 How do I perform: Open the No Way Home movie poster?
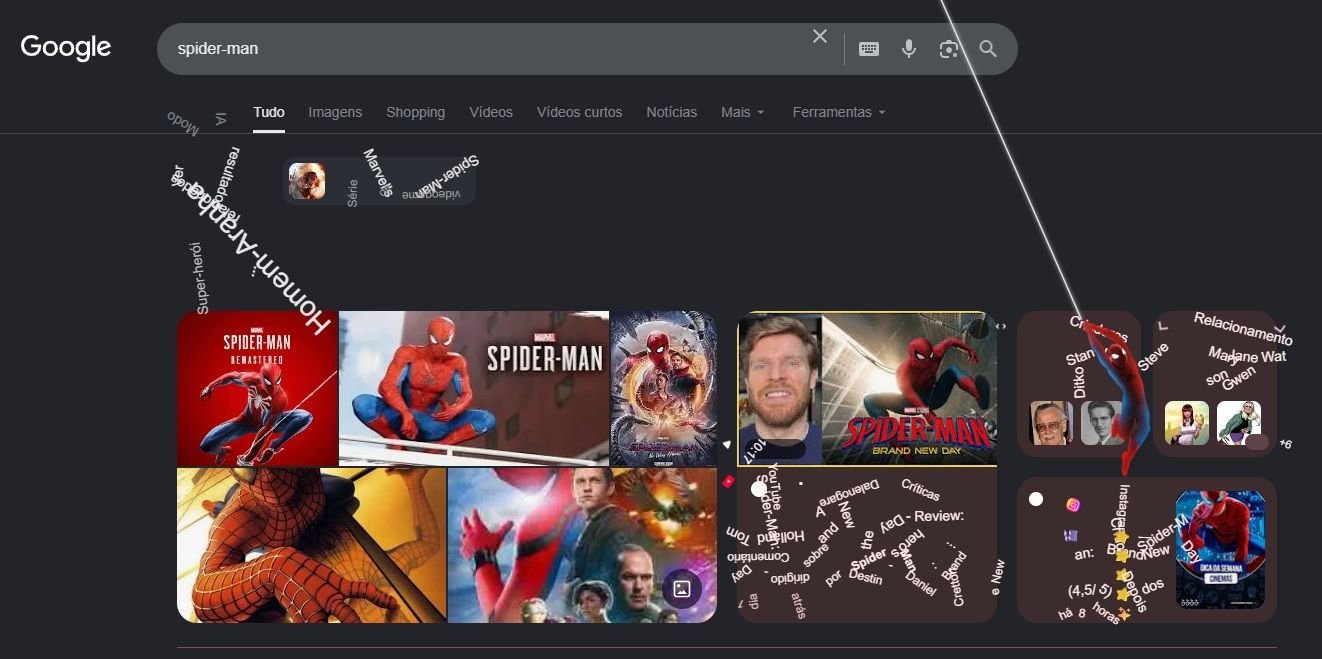point(664,389)
